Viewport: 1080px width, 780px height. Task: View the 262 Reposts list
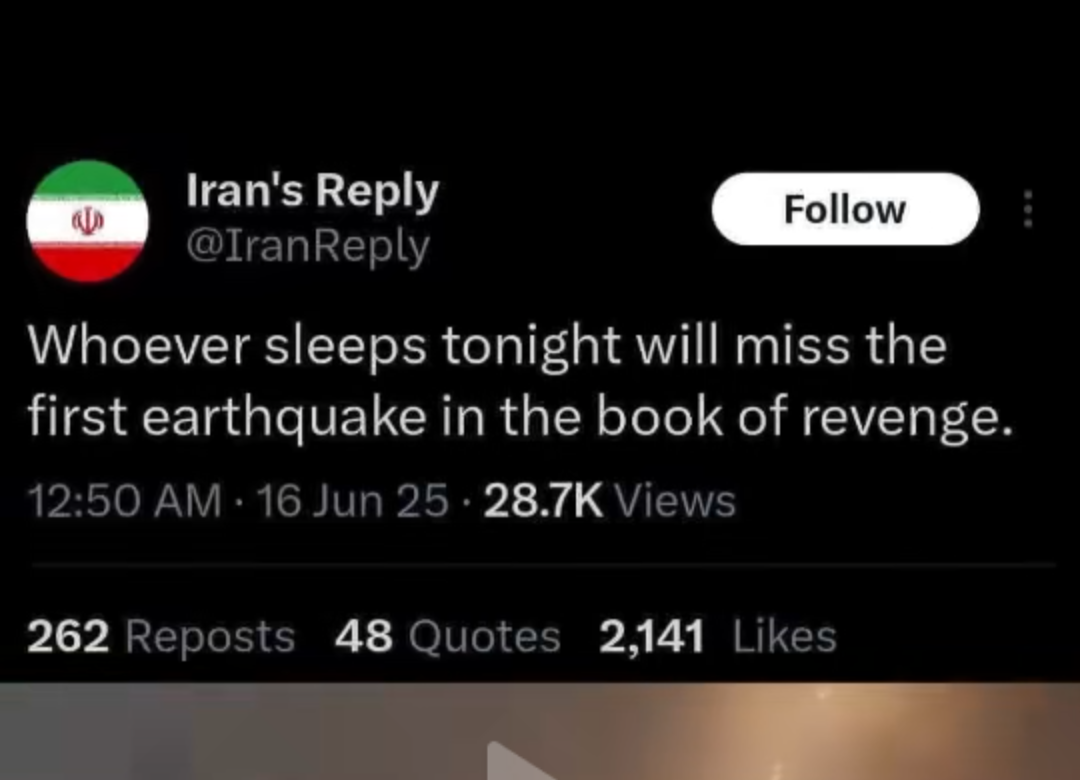pyautogui.click(x=161, y=635)
